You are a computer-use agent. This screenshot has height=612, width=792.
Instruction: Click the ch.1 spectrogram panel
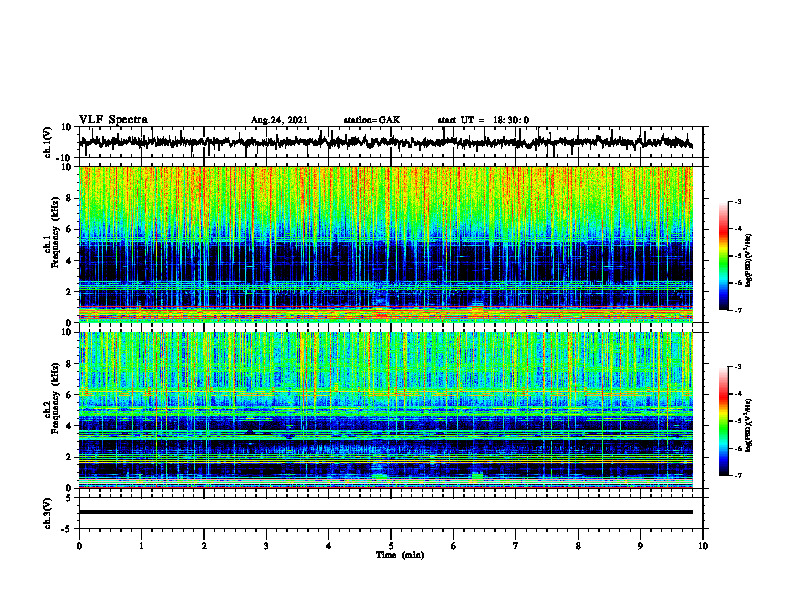pyautogui.click(x=385, y=244)
